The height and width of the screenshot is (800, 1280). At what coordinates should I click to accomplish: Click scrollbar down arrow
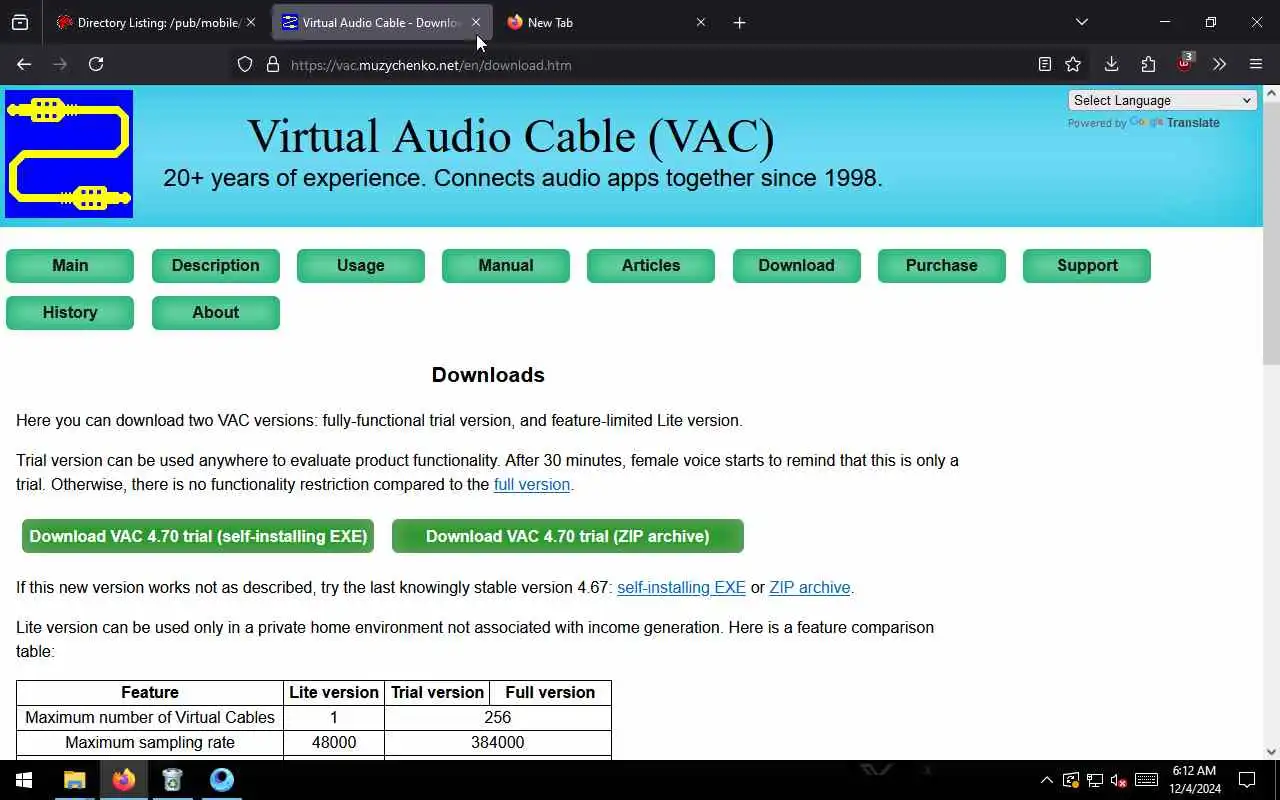pos(1271,752)
